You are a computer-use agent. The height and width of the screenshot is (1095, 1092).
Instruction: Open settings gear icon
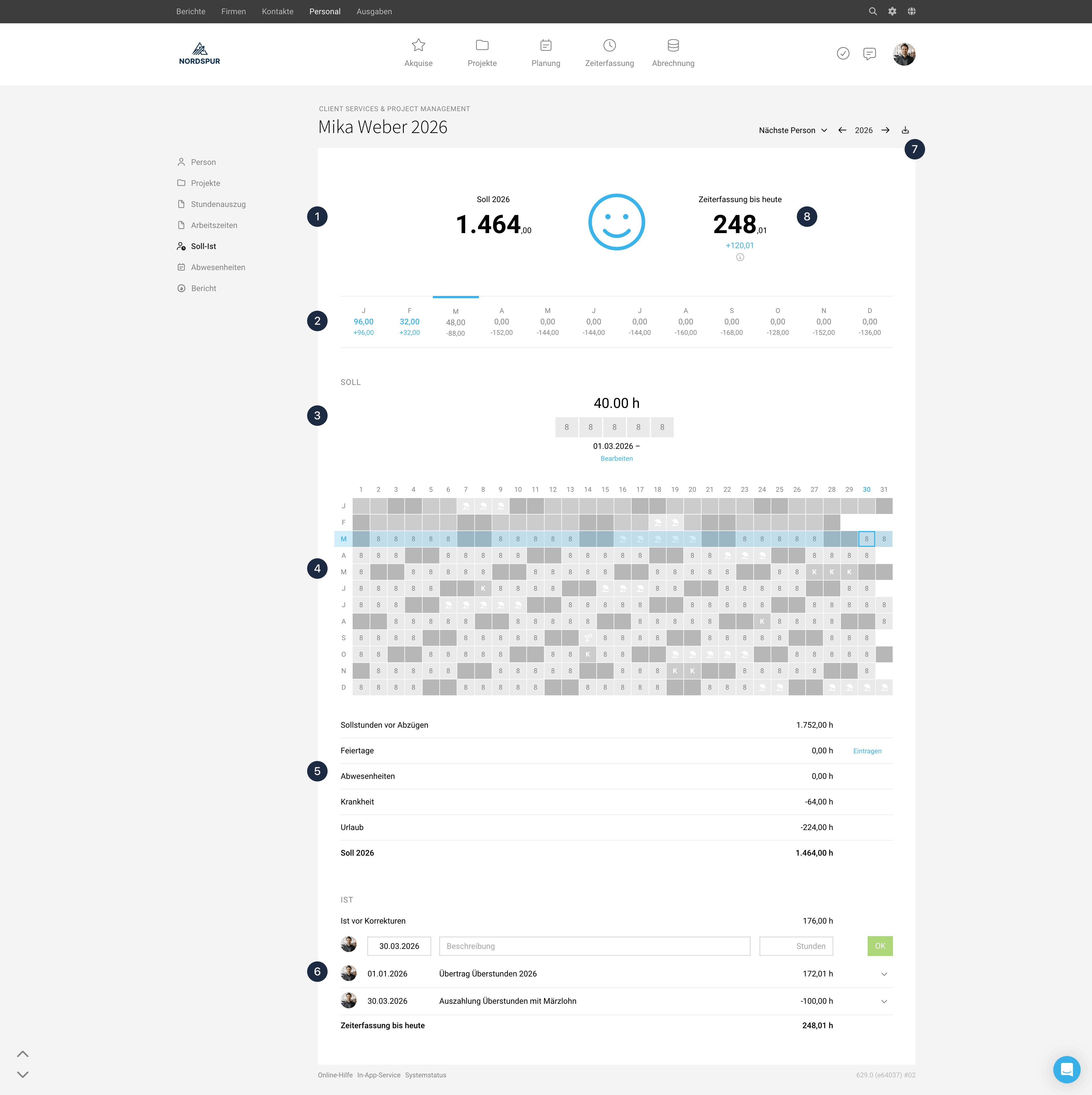(892, 11)
